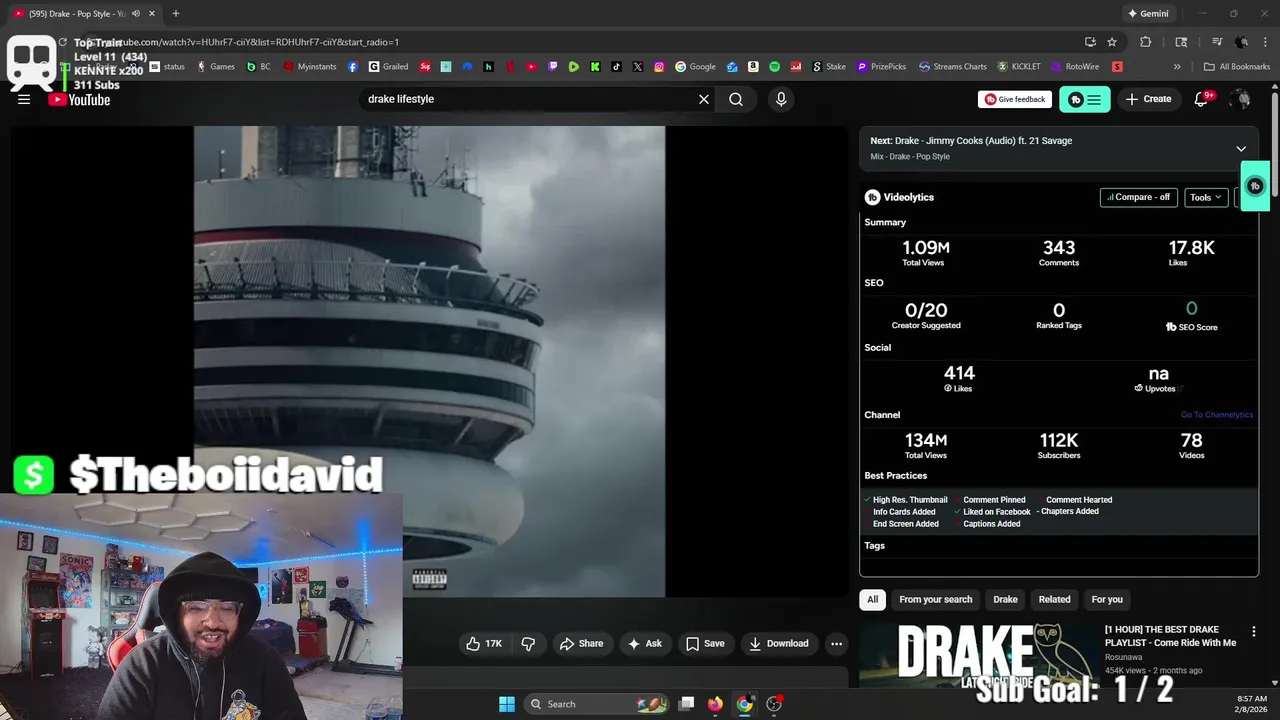Click the floating TubeBuddy side tab
1280x720 pixels.
1255,186
